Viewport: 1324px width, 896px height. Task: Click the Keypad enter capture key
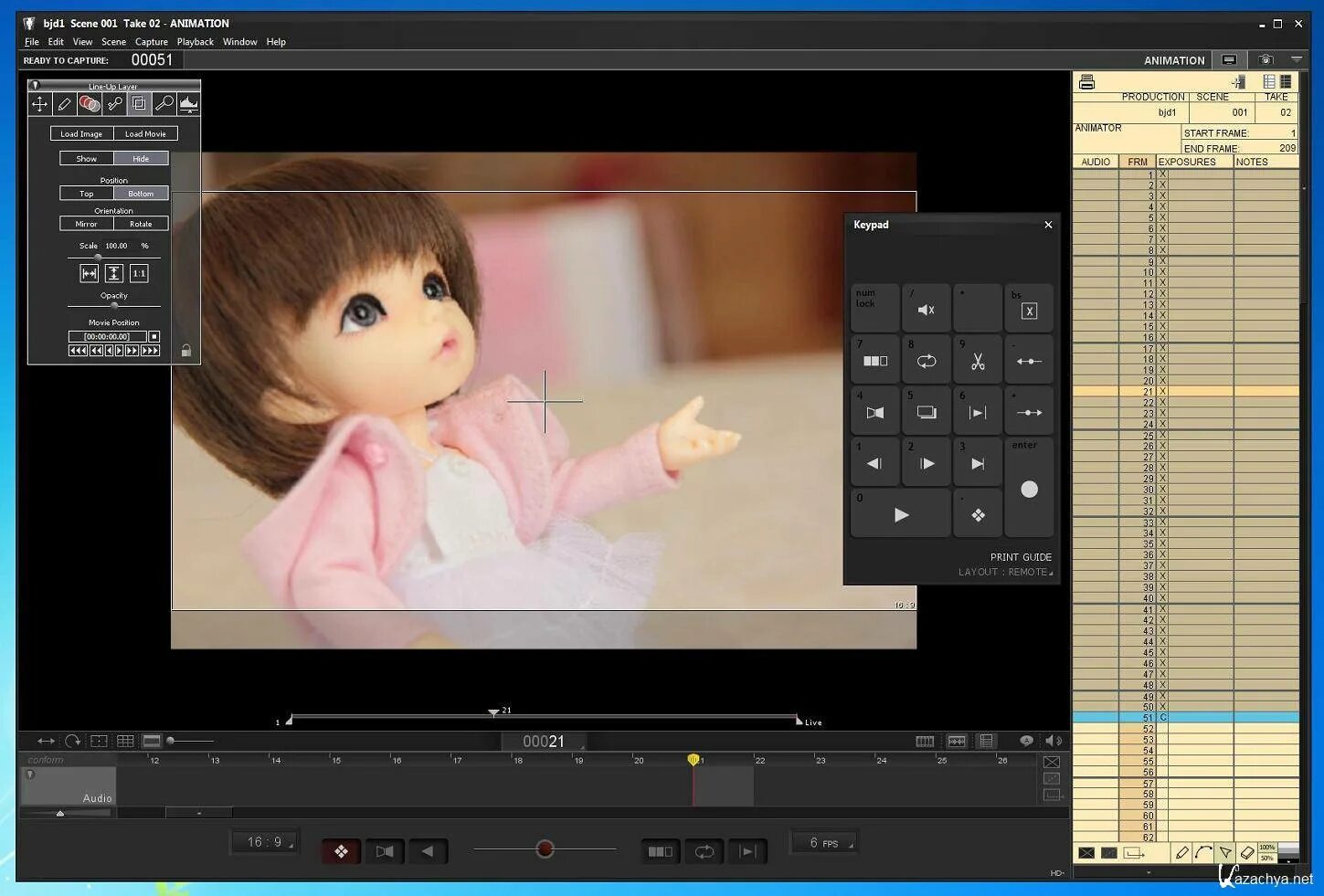coord(1029,488)
